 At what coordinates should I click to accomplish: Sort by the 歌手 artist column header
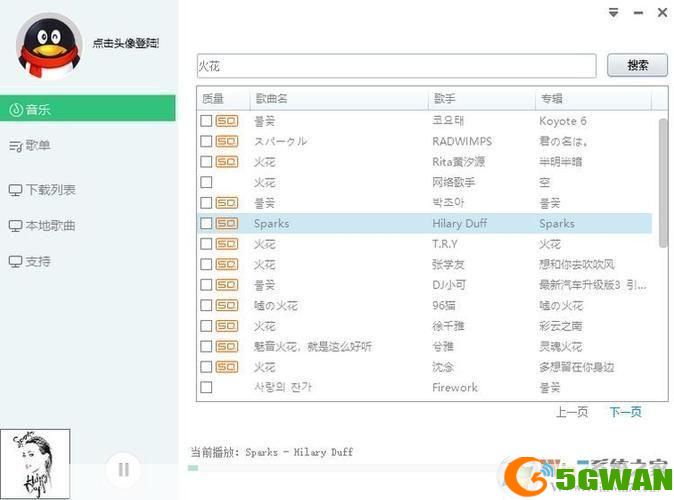tap(482, 98)
